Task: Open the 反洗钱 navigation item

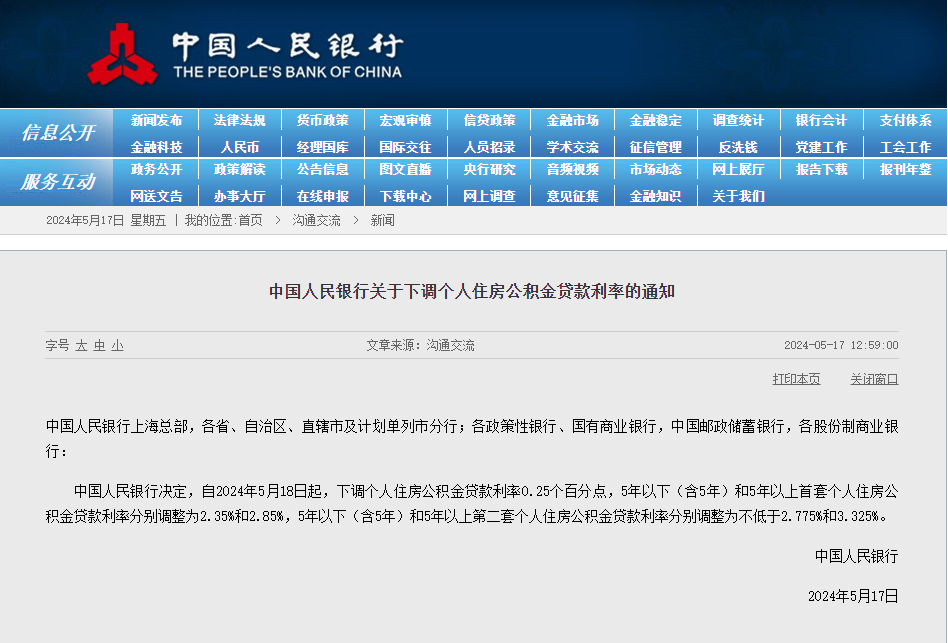Action: [737, 146]
